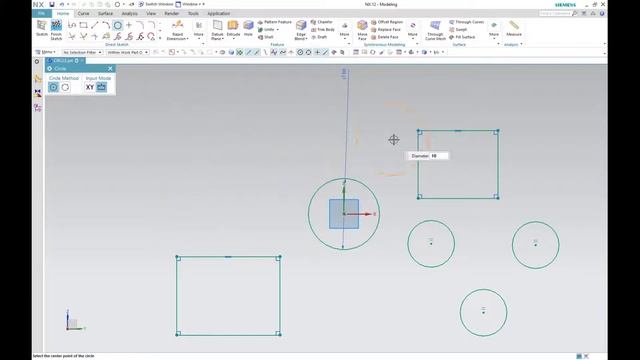Click the blue square at the sketch origin
The image size is (640, 360).
344,214
